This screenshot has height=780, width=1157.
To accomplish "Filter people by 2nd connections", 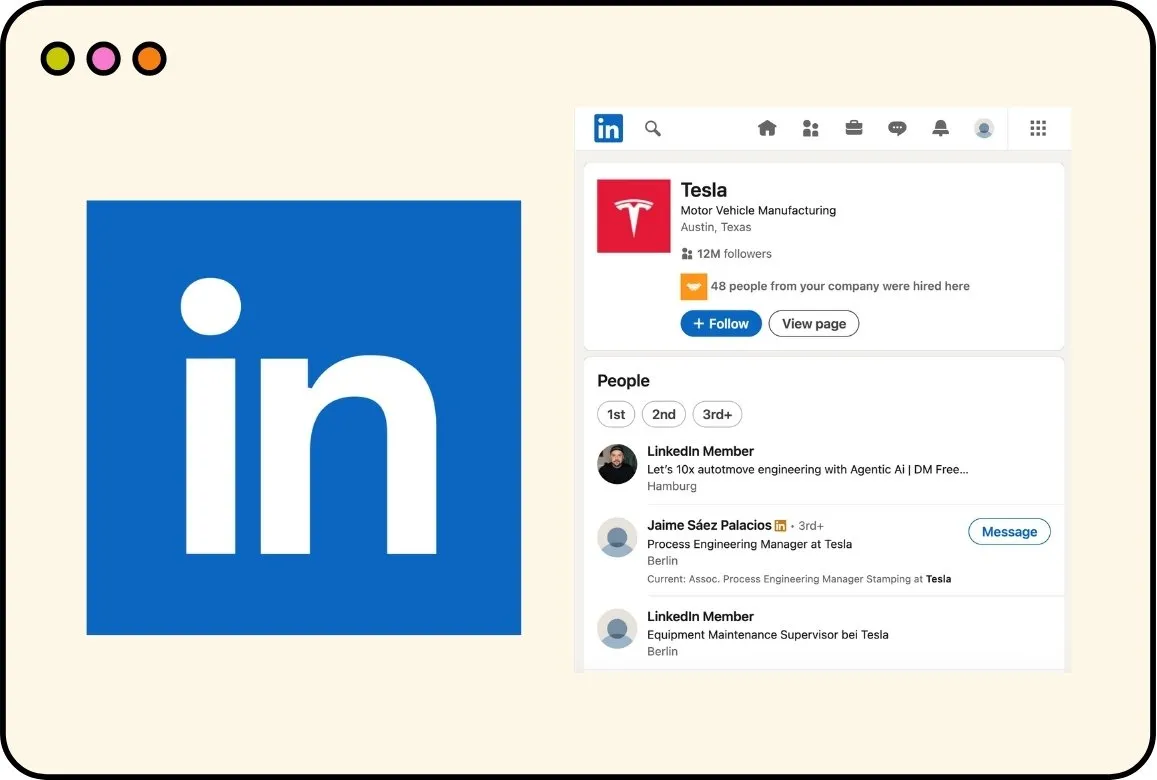I will (663, 414).
